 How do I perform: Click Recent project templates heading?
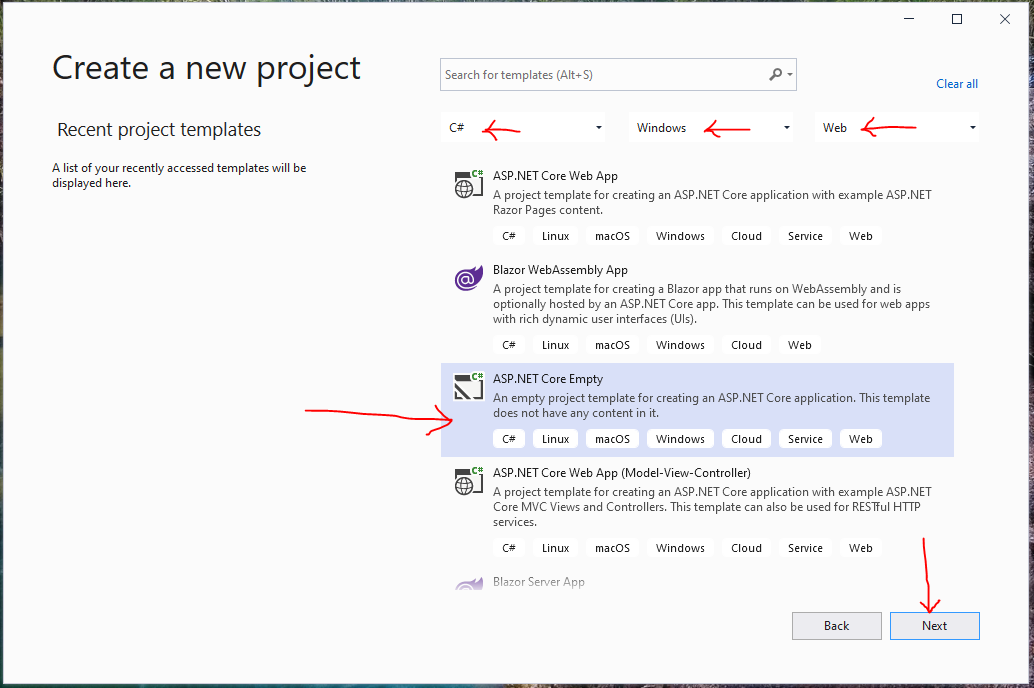tap(159, 129)
